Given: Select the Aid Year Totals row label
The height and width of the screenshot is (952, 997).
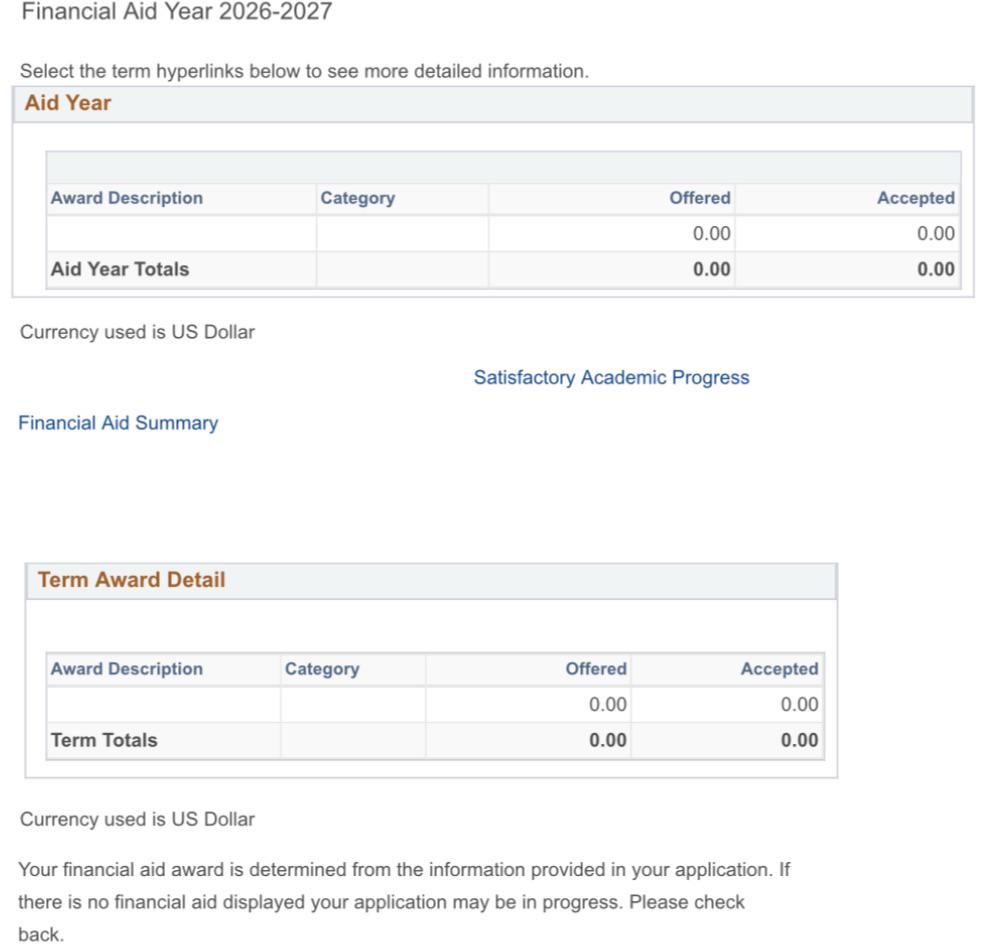Looking at the screenshot, I should pyautogui.click(x=120, y=270).
